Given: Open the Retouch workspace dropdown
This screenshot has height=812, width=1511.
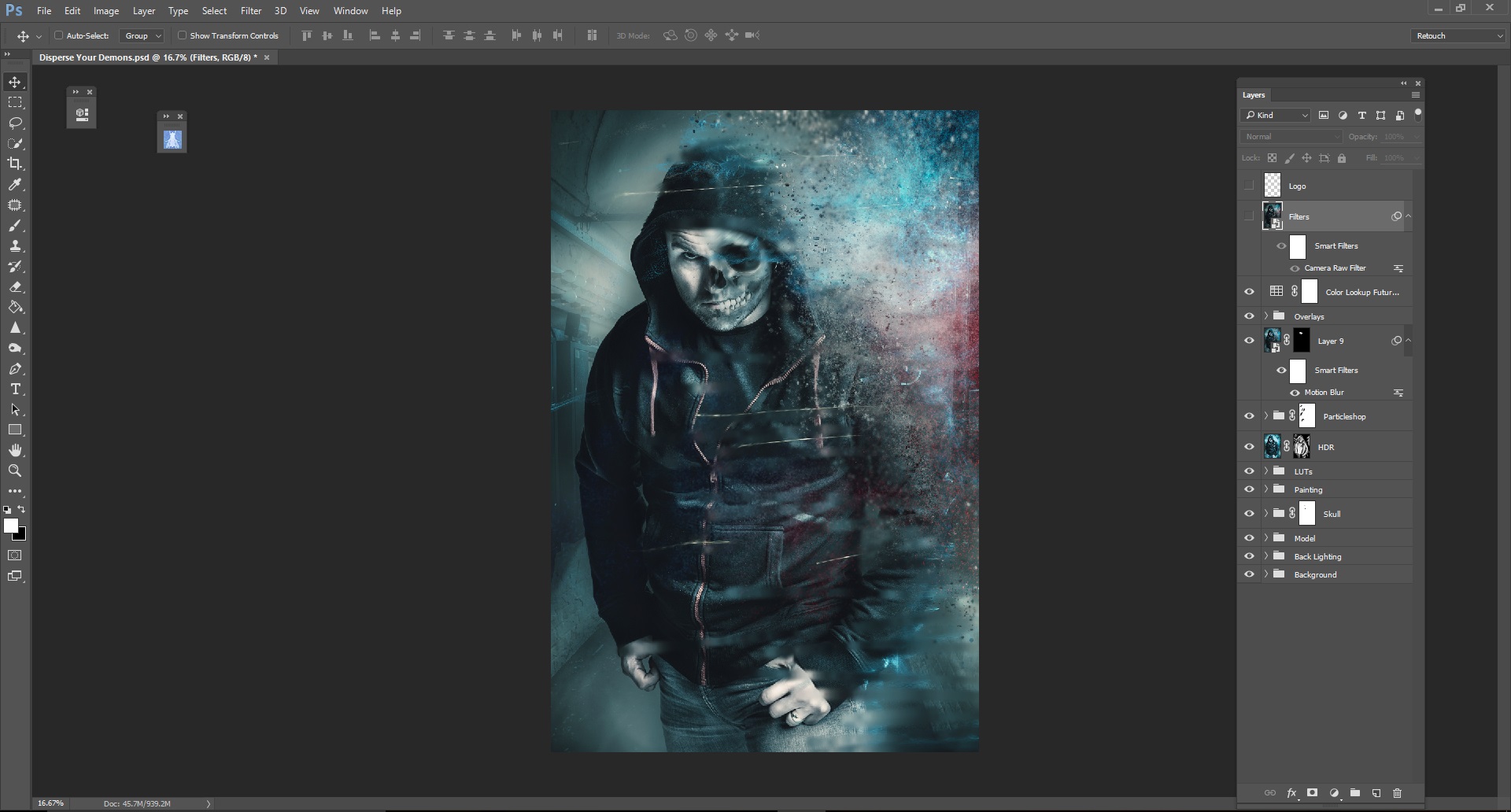Looking at the screenshot, I should click(x=1458, y=35).
